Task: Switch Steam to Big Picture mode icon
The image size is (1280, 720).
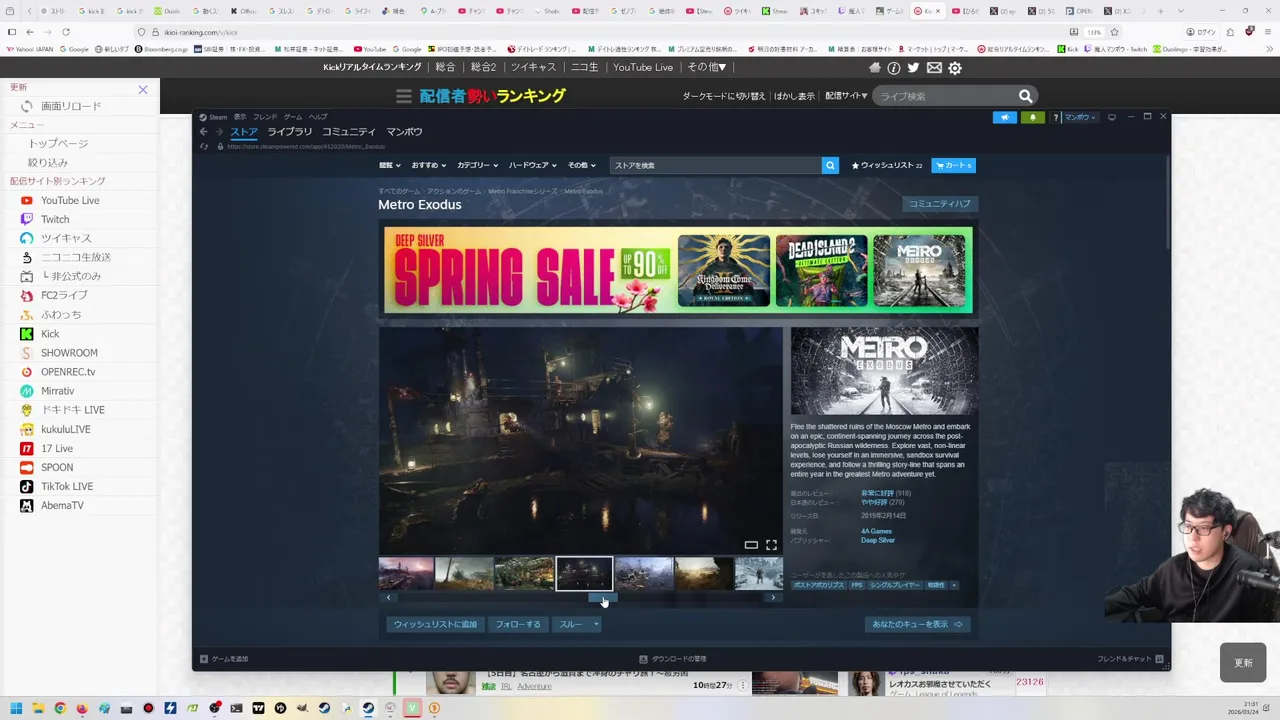Action: tap(1111, 117)
